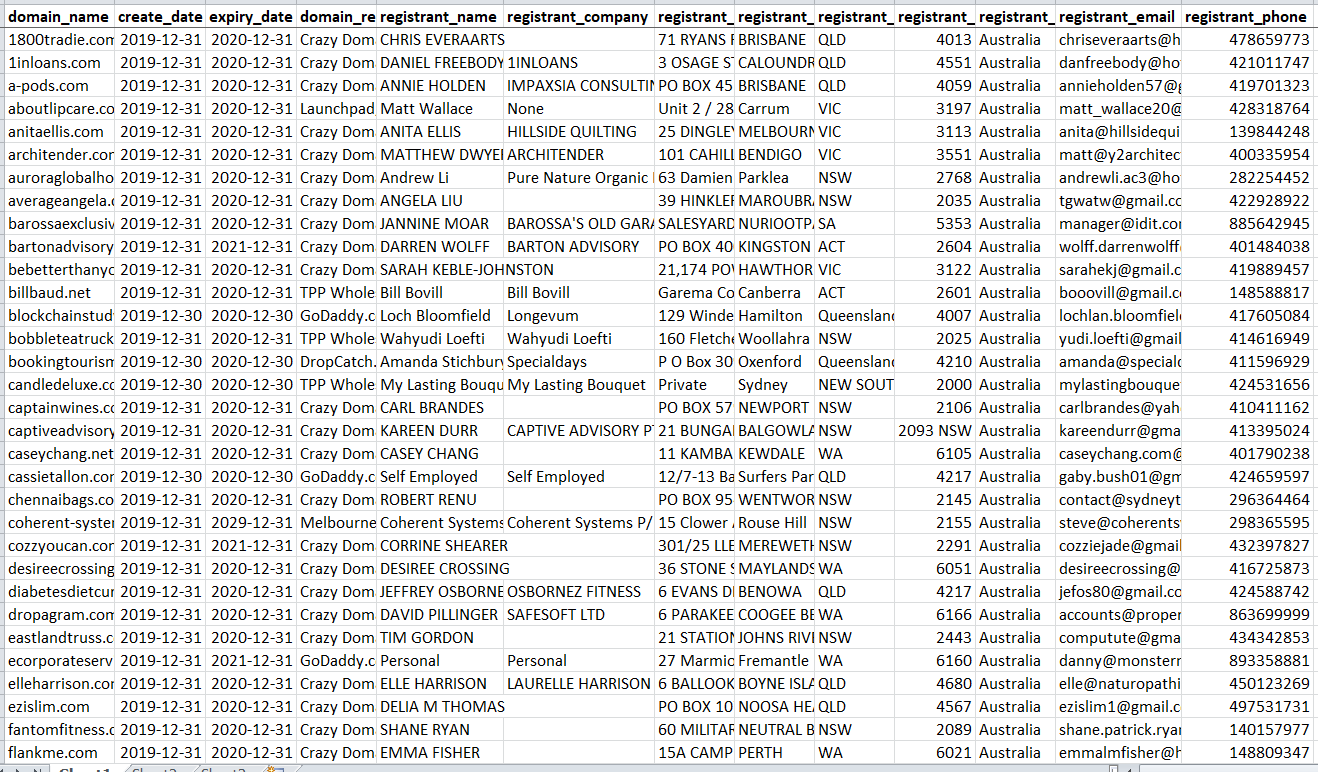Select the postcode 2000 cell
Viewport: 1318px width, 772px height.
click(x=935, y=385)
